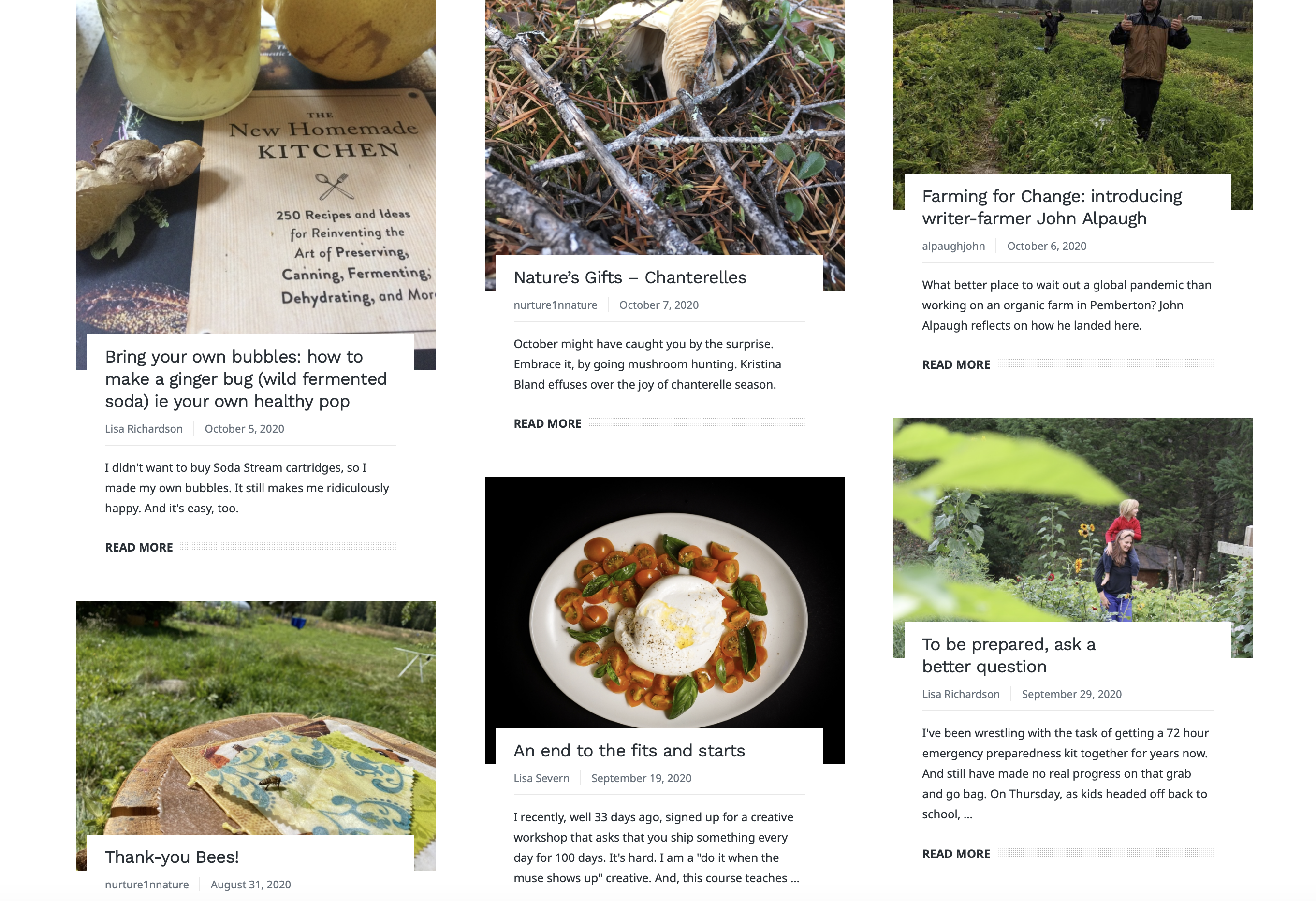Open An end to the fits and starts

(629, 751)
